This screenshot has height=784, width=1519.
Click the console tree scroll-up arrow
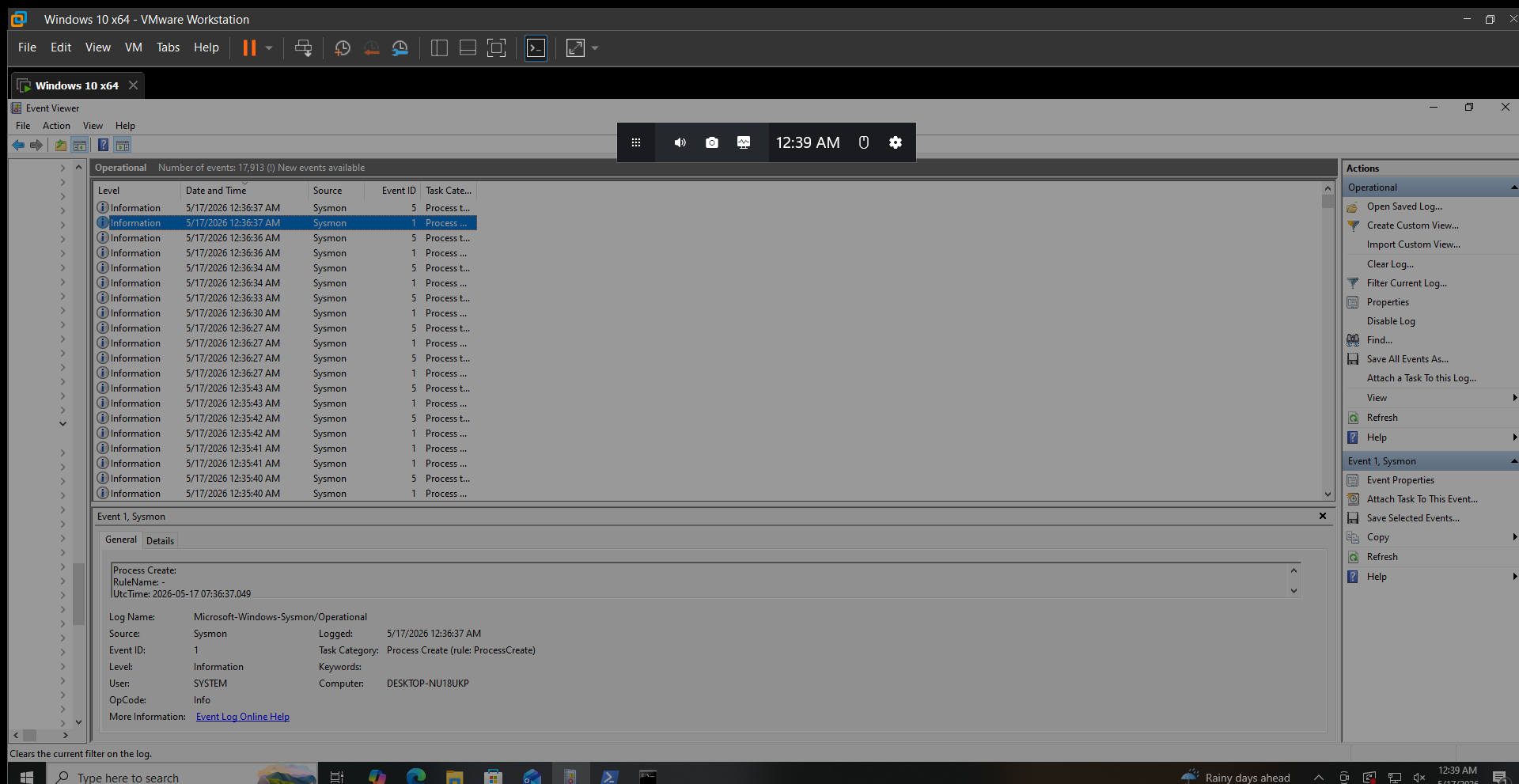78,167
